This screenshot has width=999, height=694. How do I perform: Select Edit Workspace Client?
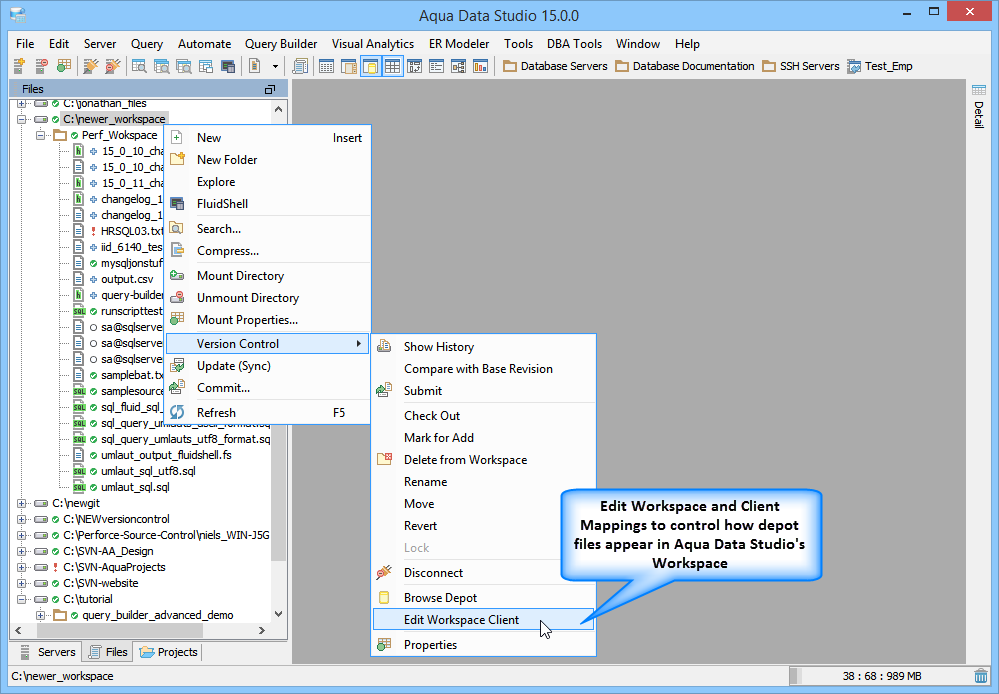pos(484,619)
